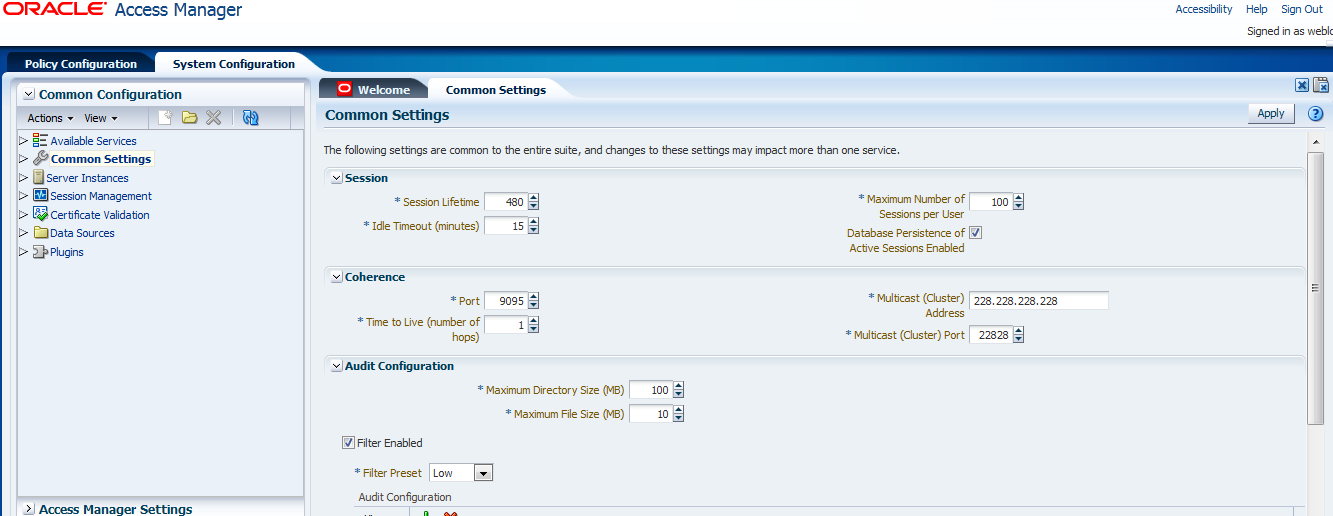The width and height of the screenshot is (1333, 516).
Task: Decrease the Time to Live hops value
Action: pos(533,329)
